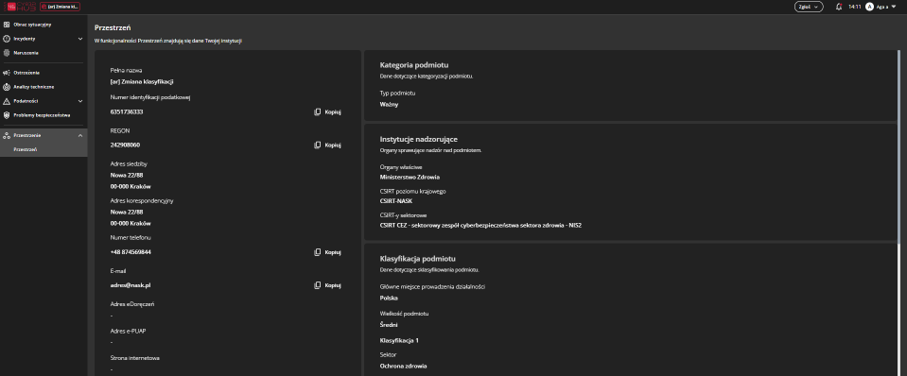Viewport: 907px width, 376px height.
Task: Go to Naruszenia in sidebar
Action: point(26,53)
